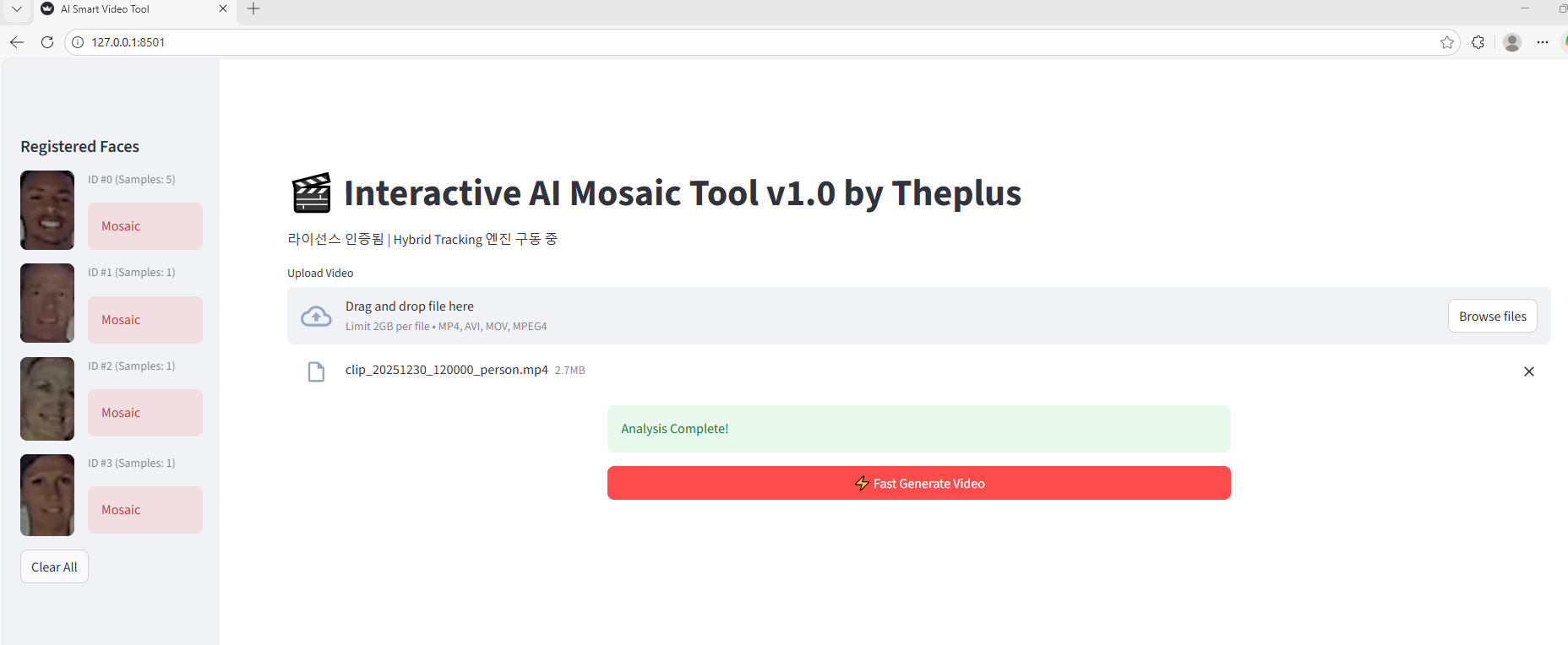Click the browser back arrow

pos(17,42)
